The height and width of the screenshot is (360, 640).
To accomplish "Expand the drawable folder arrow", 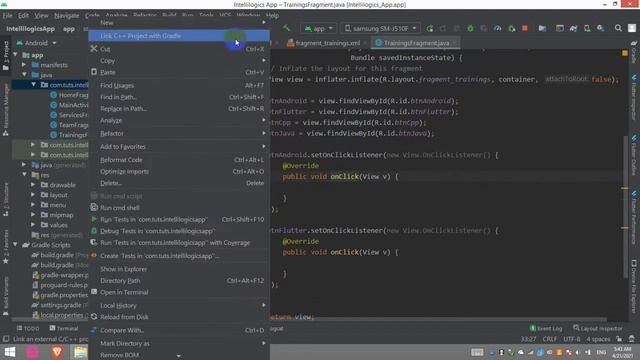I will pos(33,185).
